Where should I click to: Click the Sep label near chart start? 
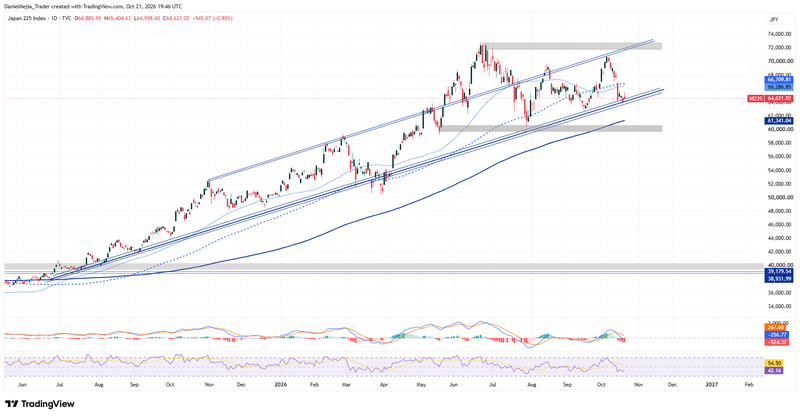[x=134, y=384]
